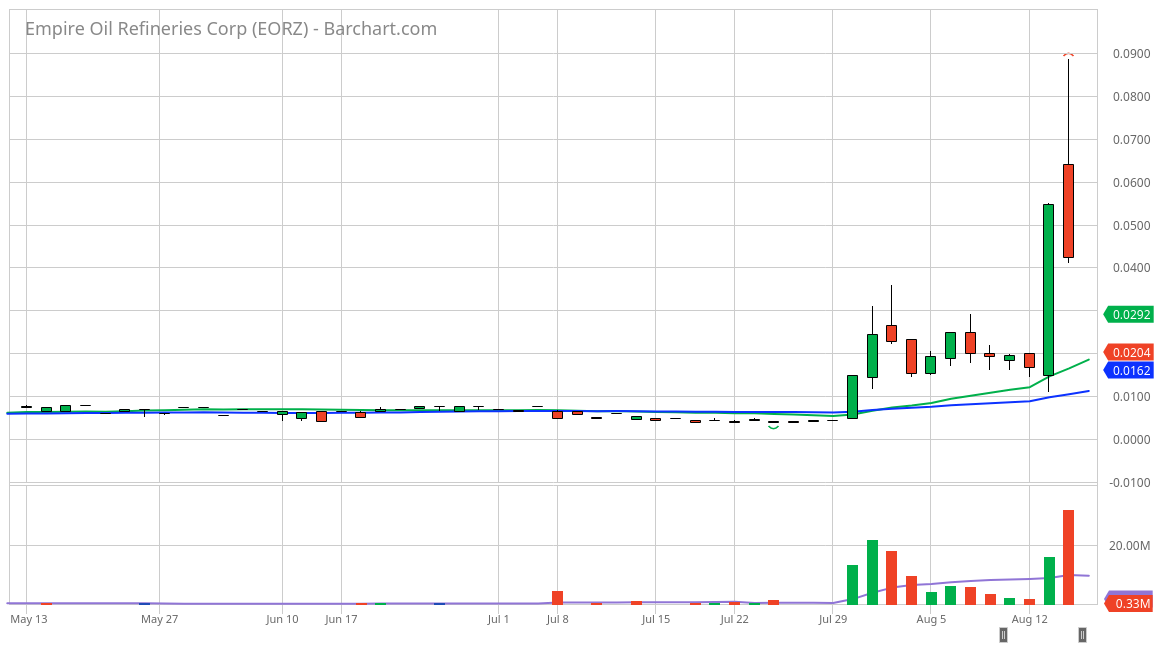The height and width of the screenshot is (650, 1156).
Task: Click the May 27 date label
Action: coord(159,619)
